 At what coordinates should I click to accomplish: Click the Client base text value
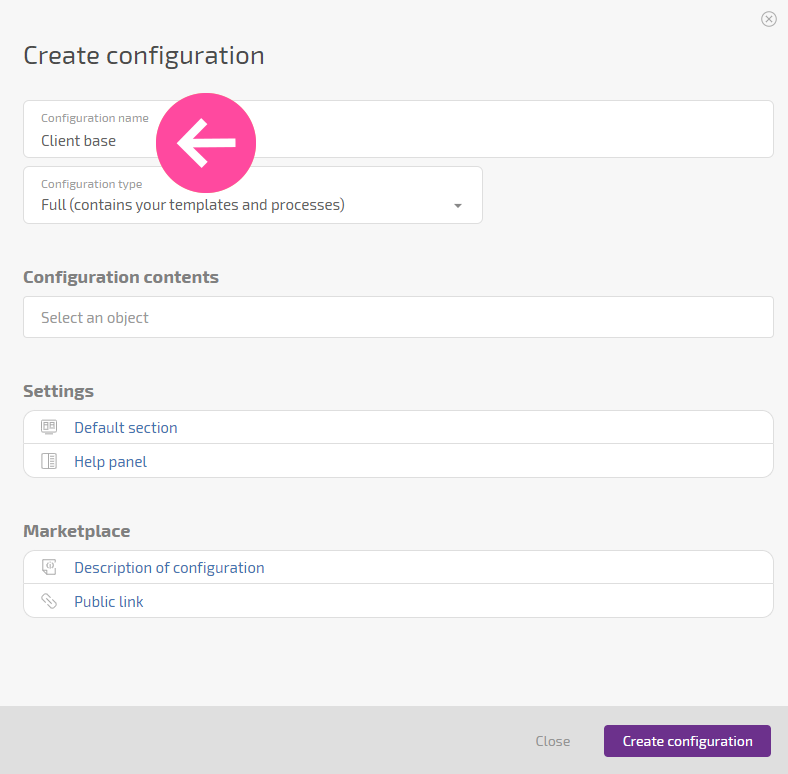point(78,141)
